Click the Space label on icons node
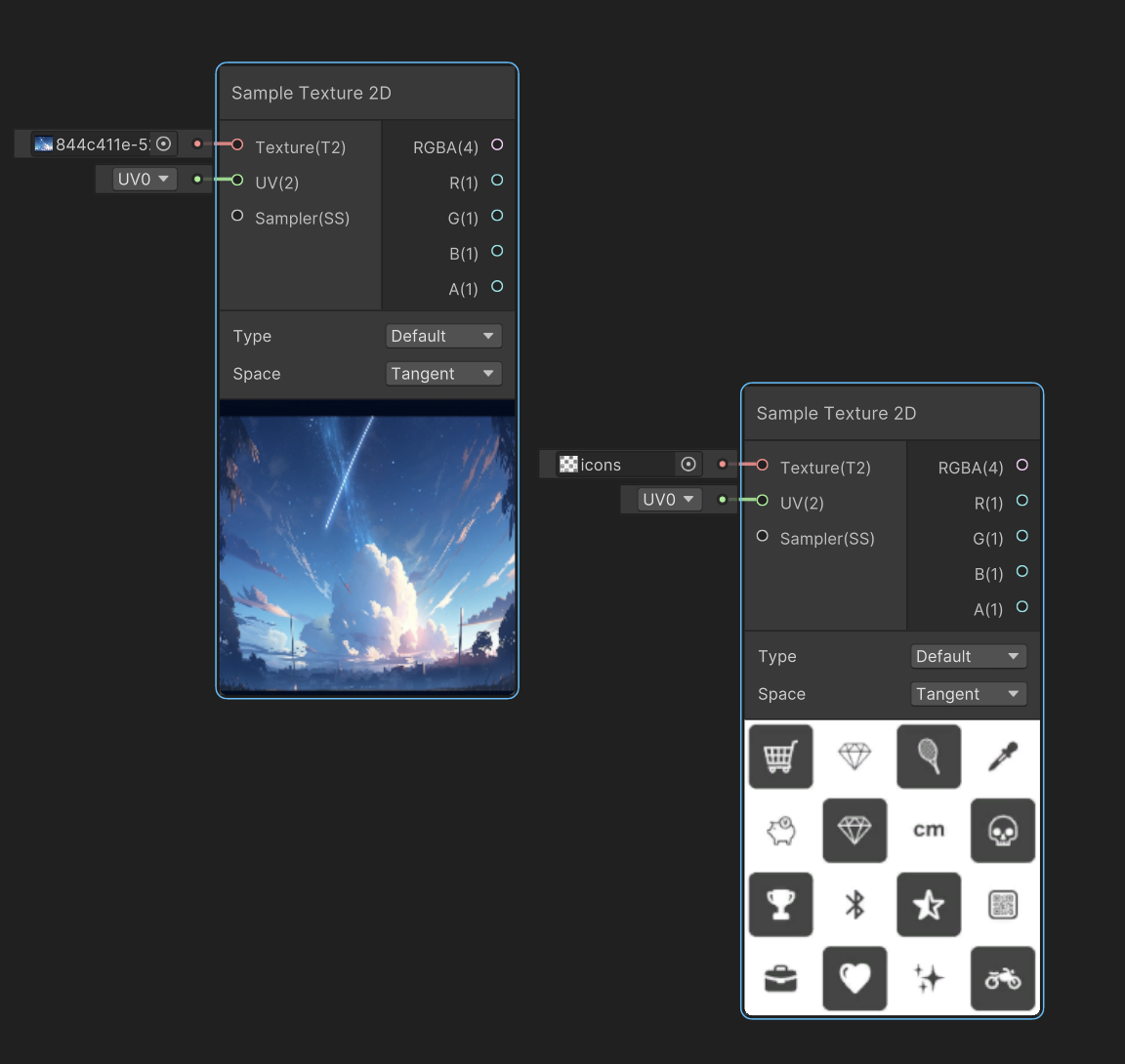 [781, 694]
